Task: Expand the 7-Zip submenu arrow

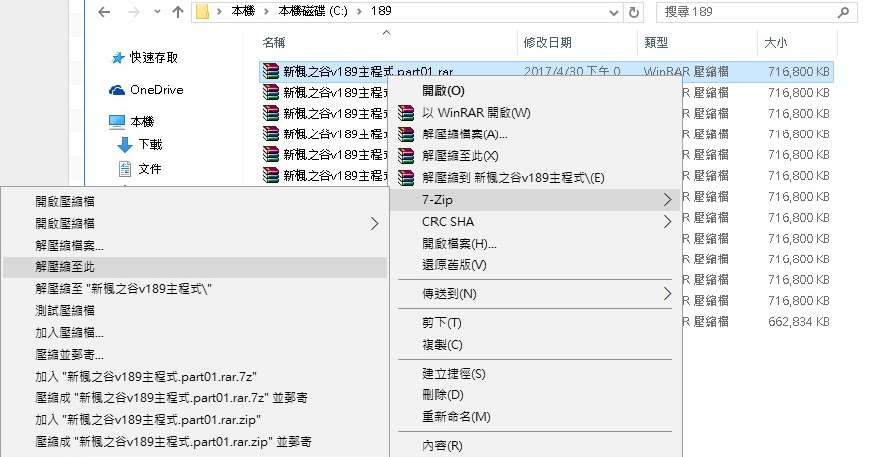Action: click(x=667, y=200)
